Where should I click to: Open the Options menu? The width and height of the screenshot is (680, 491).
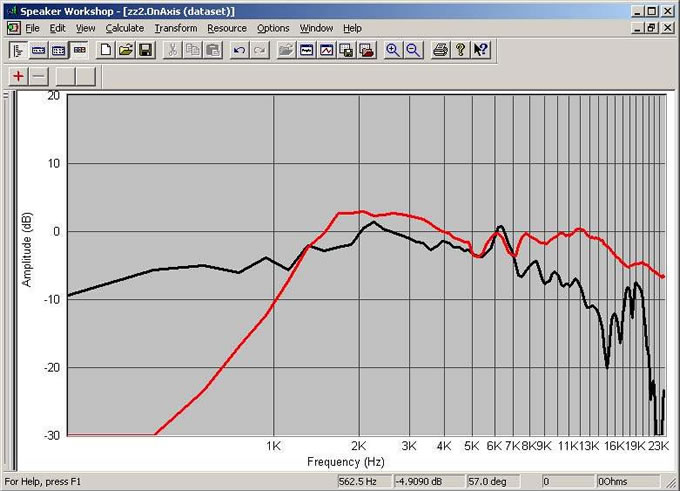pyautogui.click(x=273, y=28)
